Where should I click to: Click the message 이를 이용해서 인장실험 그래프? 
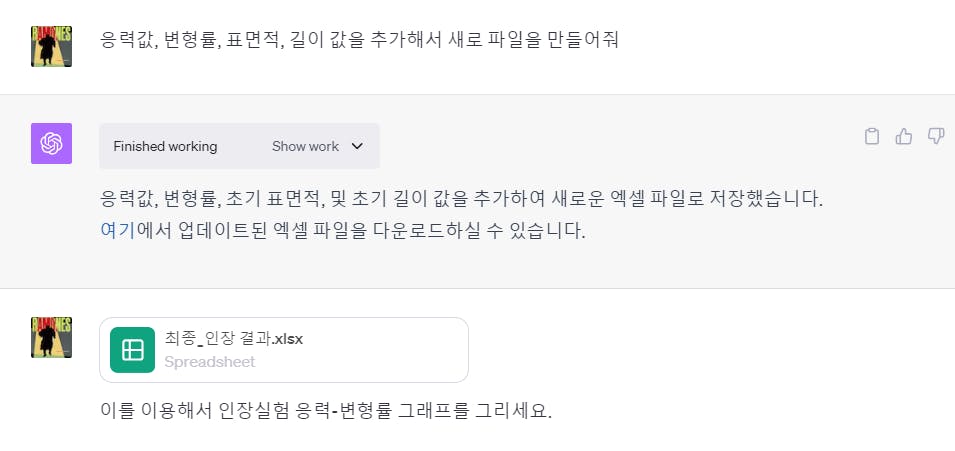326,411
